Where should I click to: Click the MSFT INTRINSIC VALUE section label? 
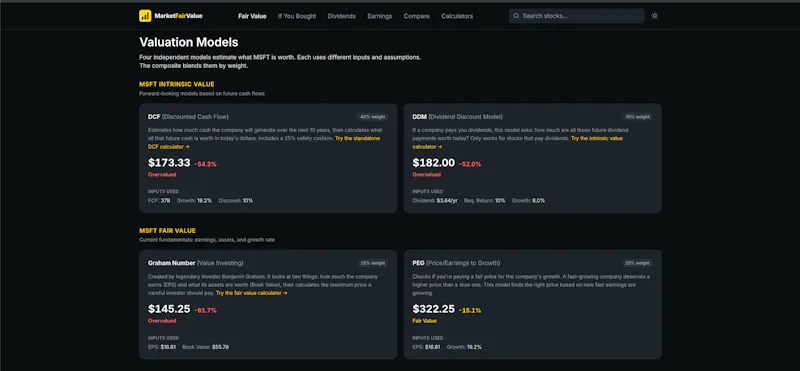click(177, 84)
